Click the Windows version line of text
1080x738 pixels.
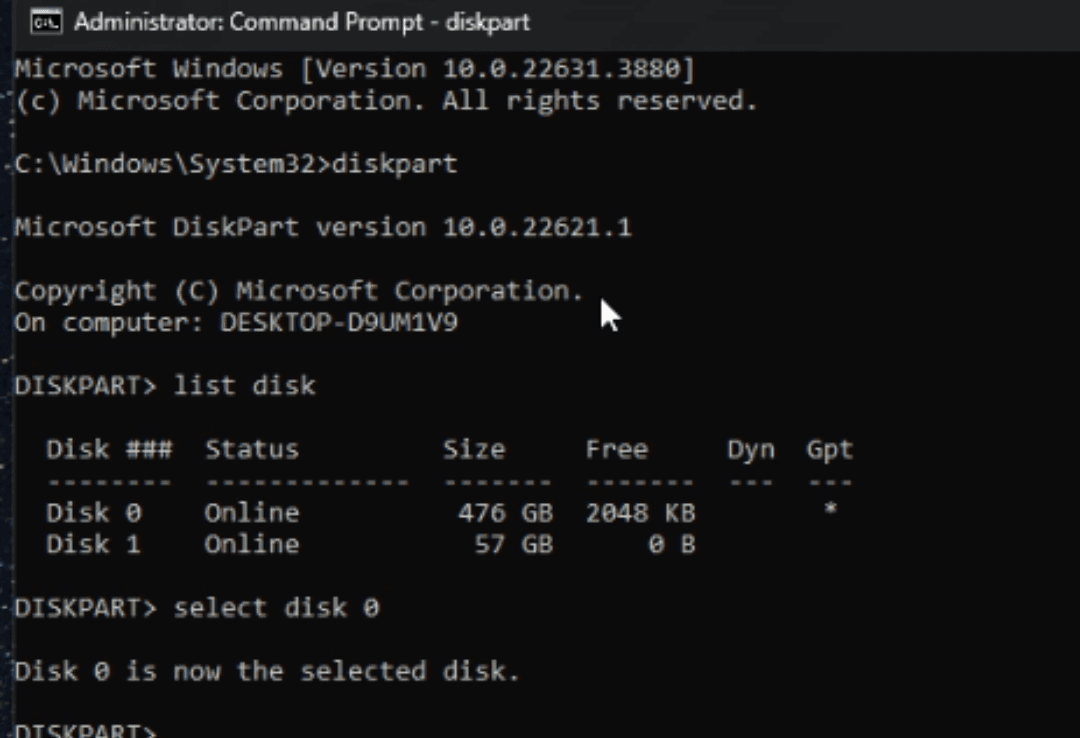tap(355, 69)
